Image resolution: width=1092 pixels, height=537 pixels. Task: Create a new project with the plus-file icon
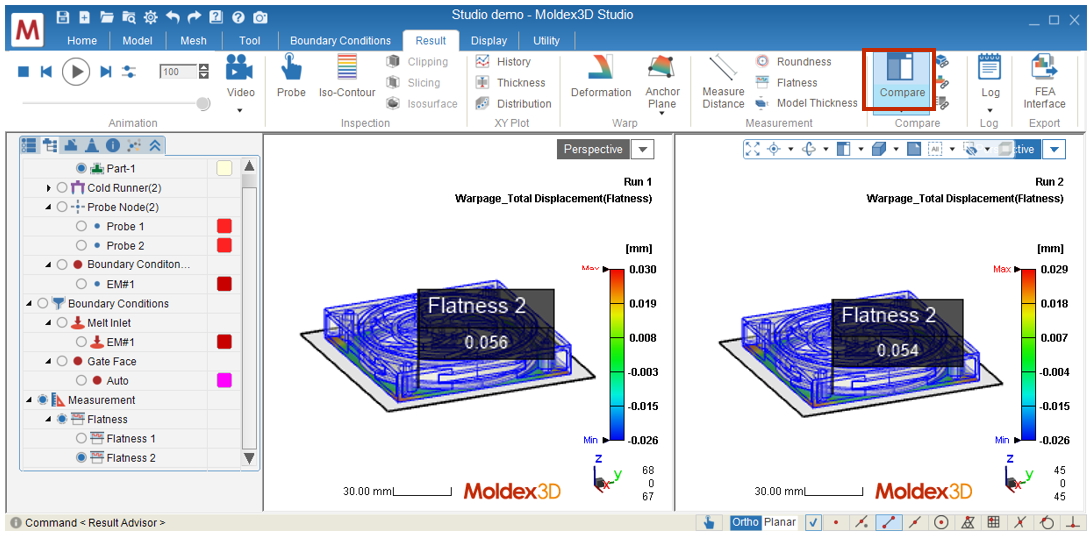pyautogui.click(x=84, y=17)
